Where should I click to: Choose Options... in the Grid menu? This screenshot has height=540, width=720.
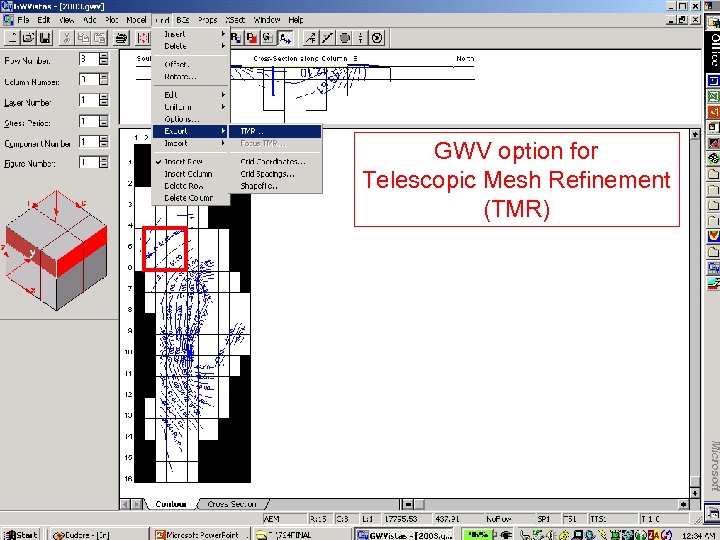click(x=191, y=119)
